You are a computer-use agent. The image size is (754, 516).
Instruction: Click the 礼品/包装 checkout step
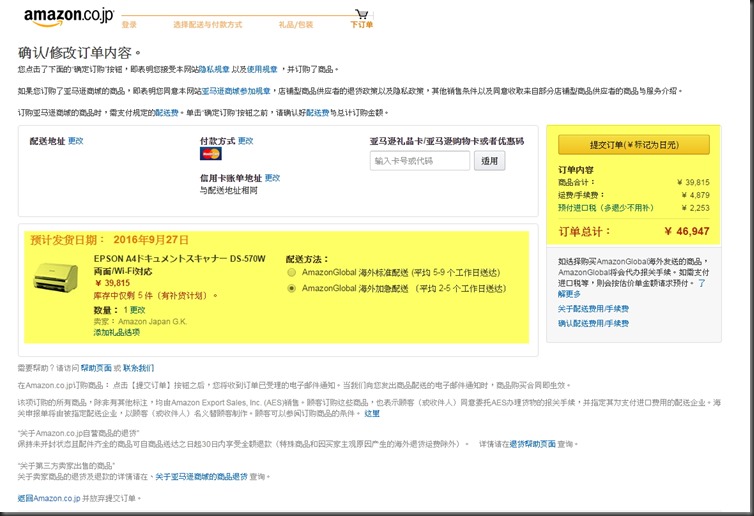[295, 24]
